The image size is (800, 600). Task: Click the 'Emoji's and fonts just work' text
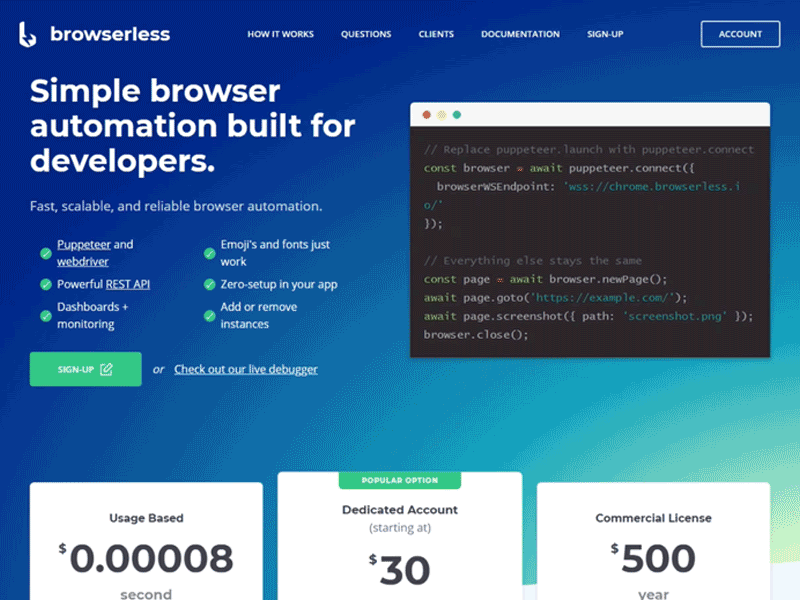click(275, 253)
